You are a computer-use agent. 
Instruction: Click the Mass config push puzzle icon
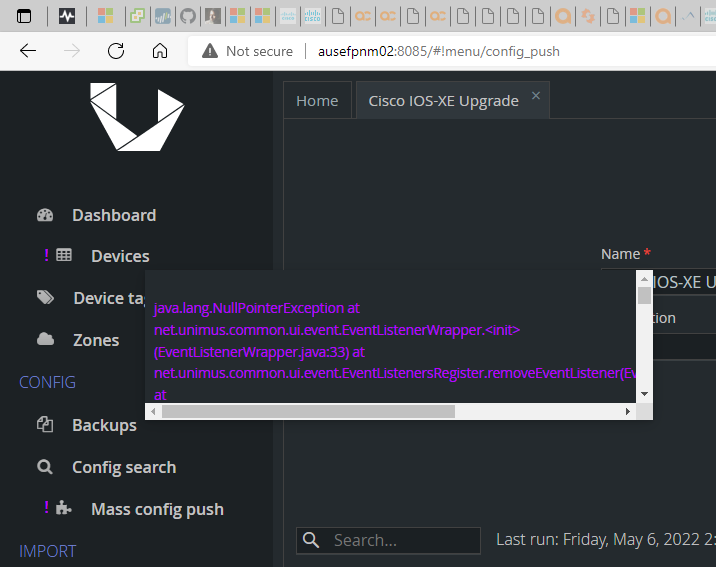tap(64, 508)
